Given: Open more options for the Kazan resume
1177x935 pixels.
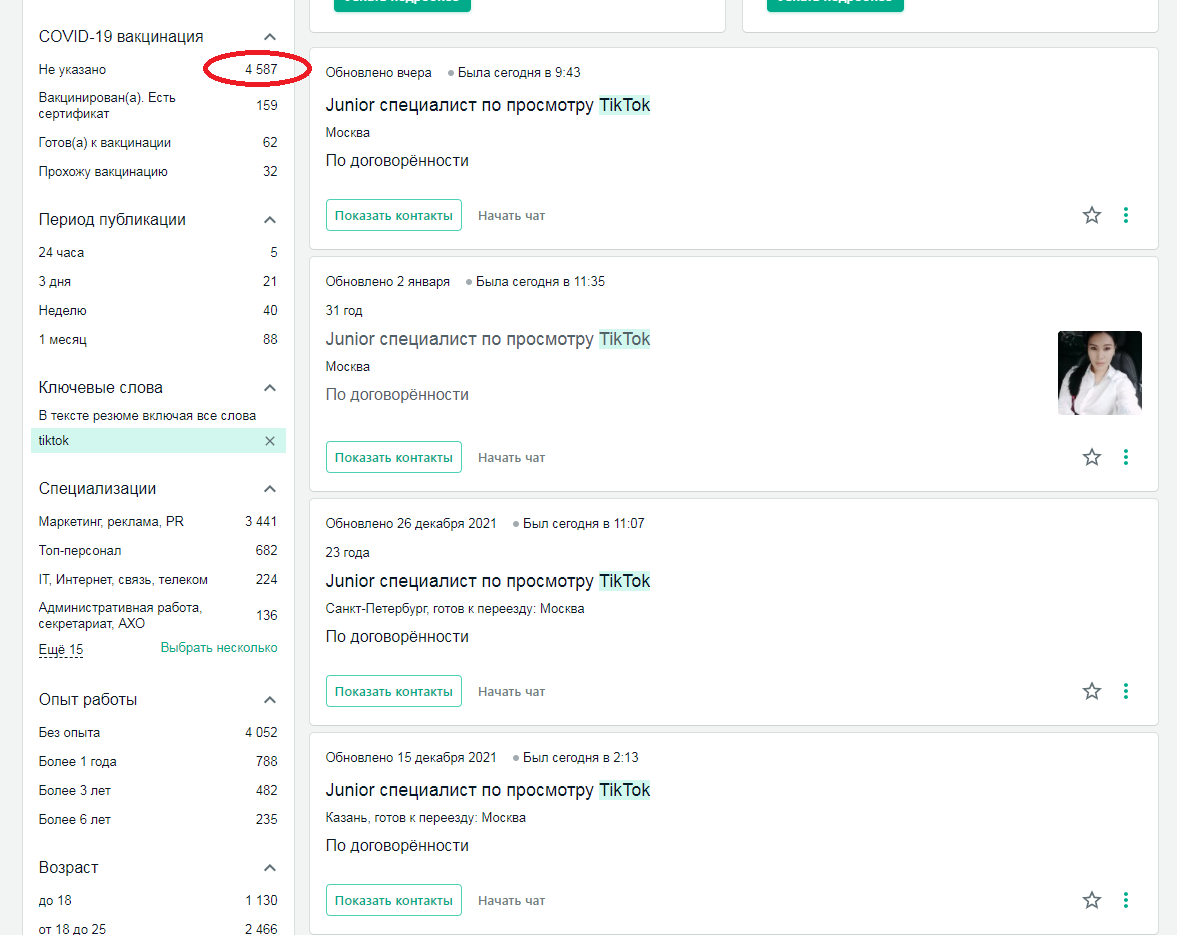Looking at the screenshot, I should point(1125,900).
